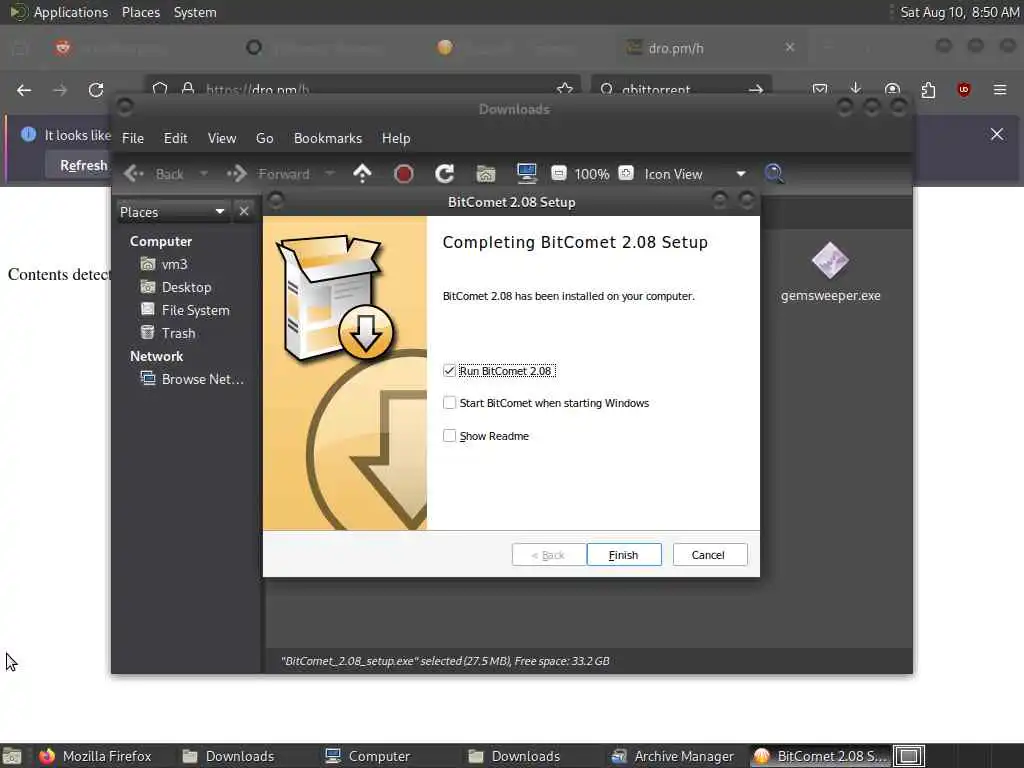Viewport: 1024px width, 768px height.
Task: Click the Firefox bookmark star icon
Action: point(565,89)
